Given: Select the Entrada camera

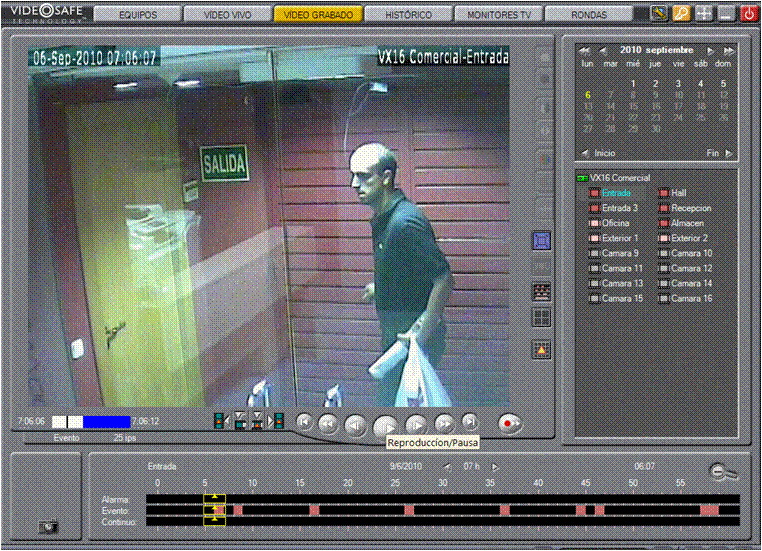Looking at the screenshot, I should pos(616,193).
